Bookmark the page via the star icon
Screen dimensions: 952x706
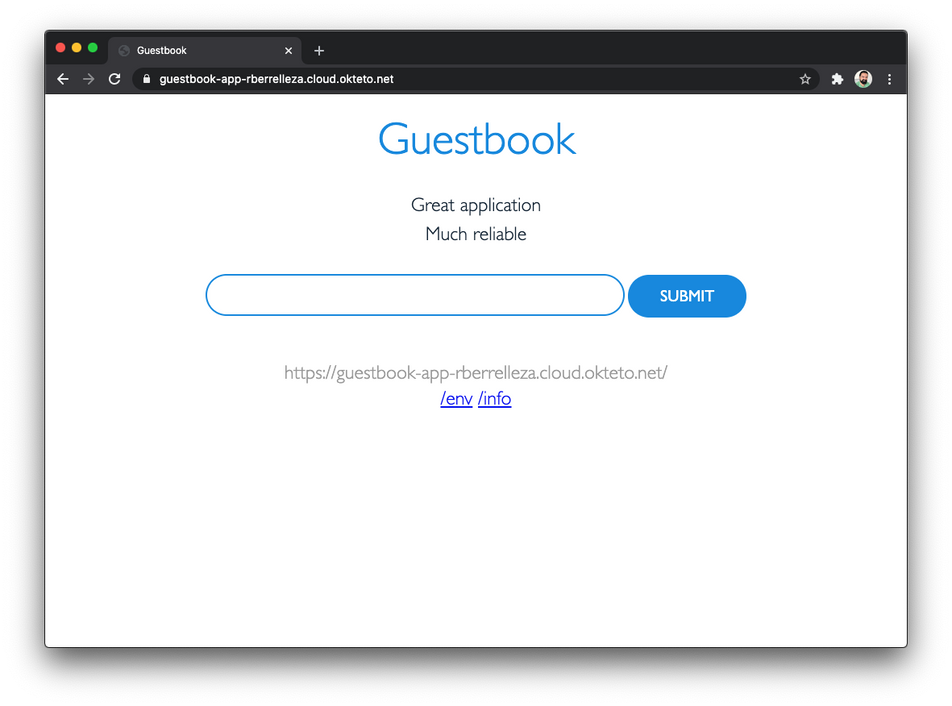(x=805, y=78)
